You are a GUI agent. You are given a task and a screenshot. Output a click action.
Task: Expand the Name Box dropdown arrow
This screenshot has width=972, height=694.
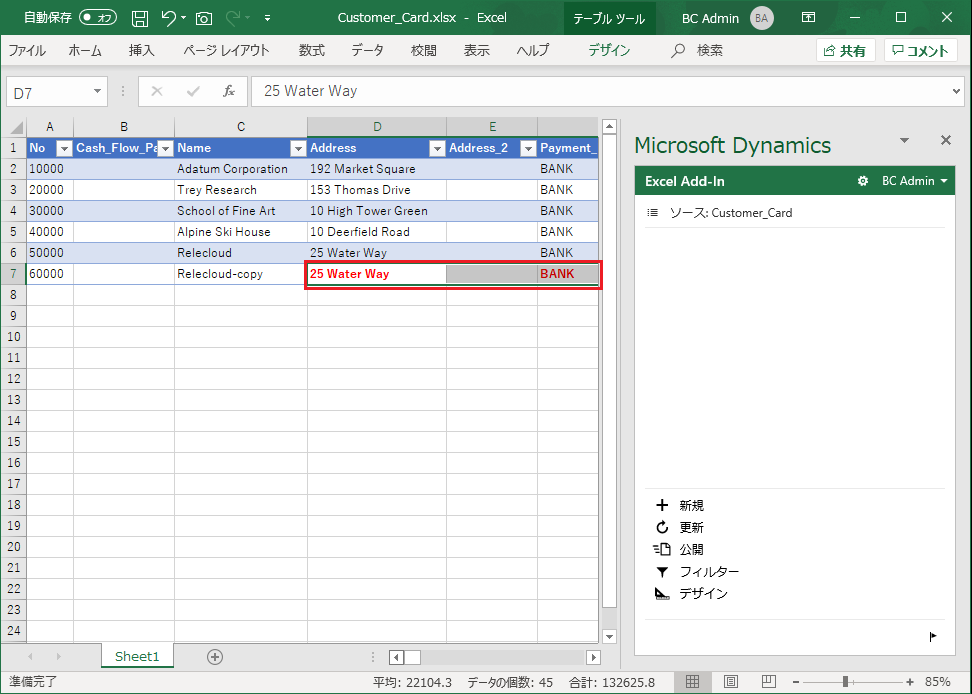97,92
